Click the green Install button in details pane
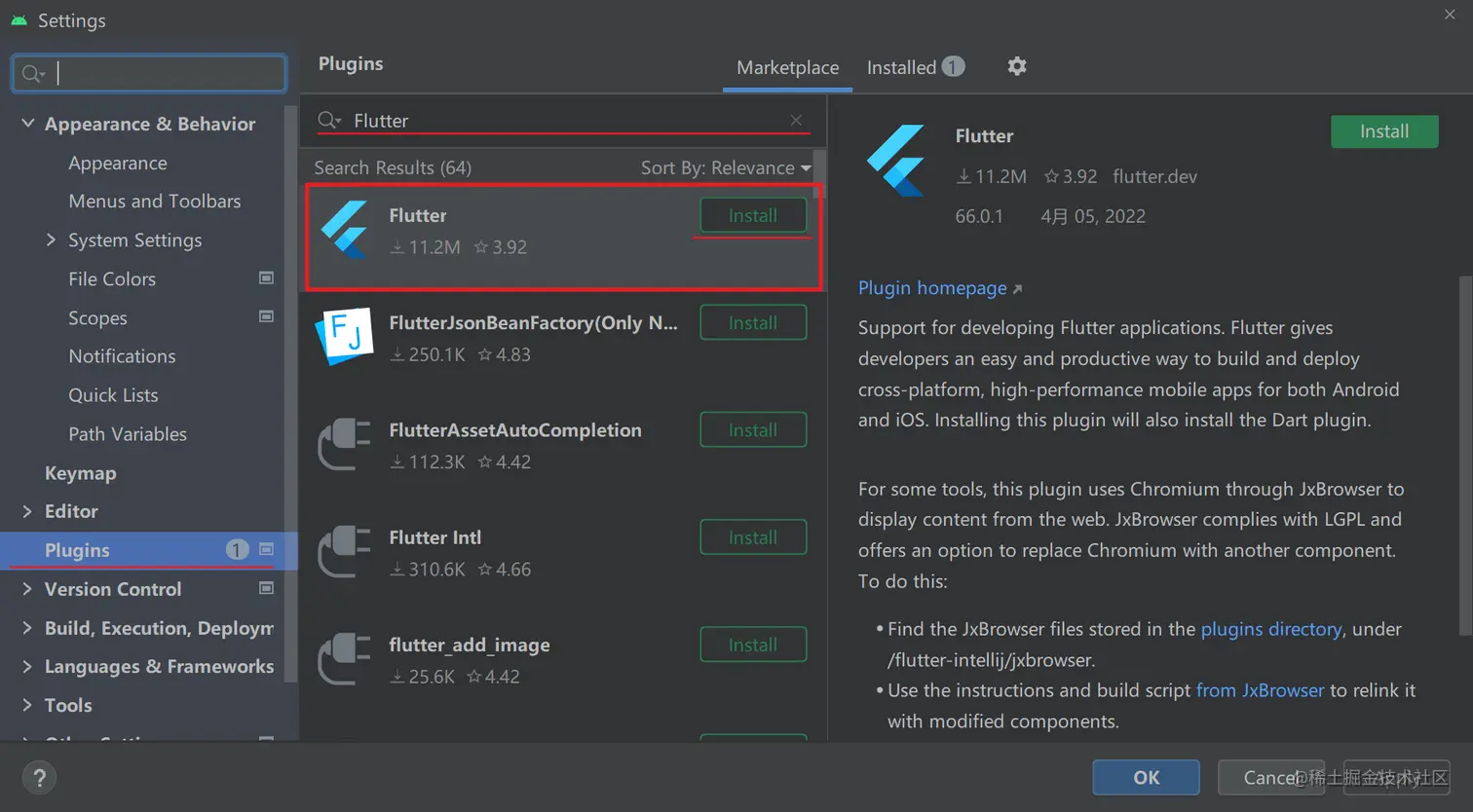This screenshot has height=812, width=1473. point(1384,131)
